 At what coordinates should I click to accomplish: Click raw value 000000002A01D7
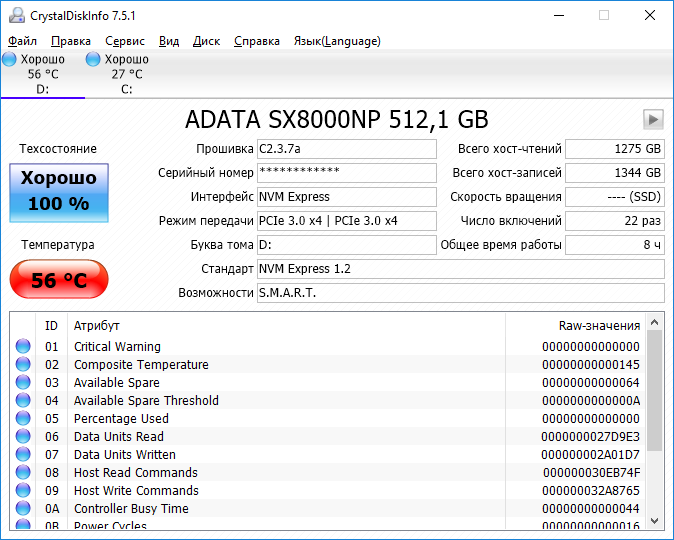click(x=591, y=454)
